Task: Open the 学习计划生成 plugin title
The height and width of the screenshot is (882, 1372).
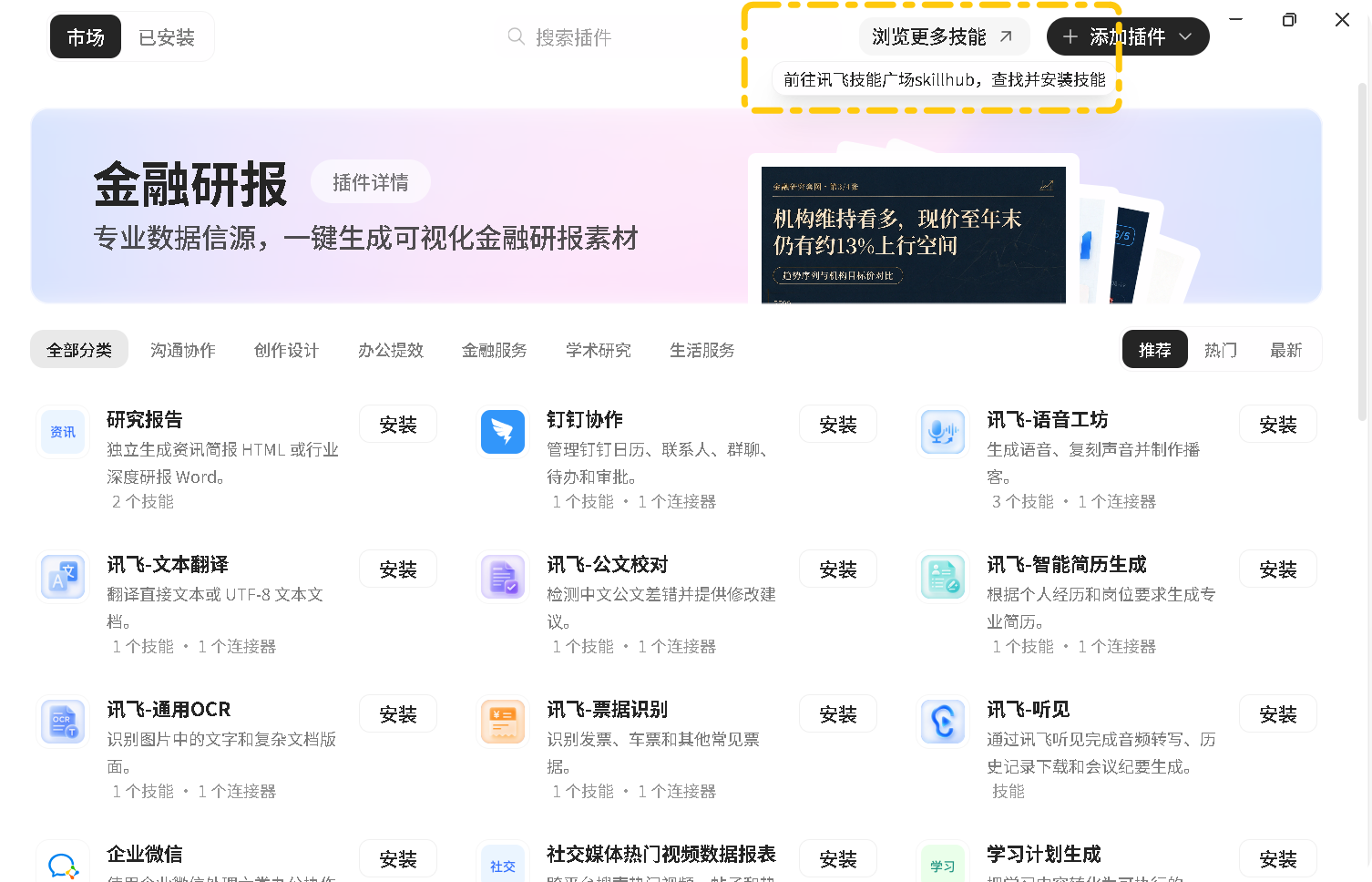Action: pos(1044,855)
